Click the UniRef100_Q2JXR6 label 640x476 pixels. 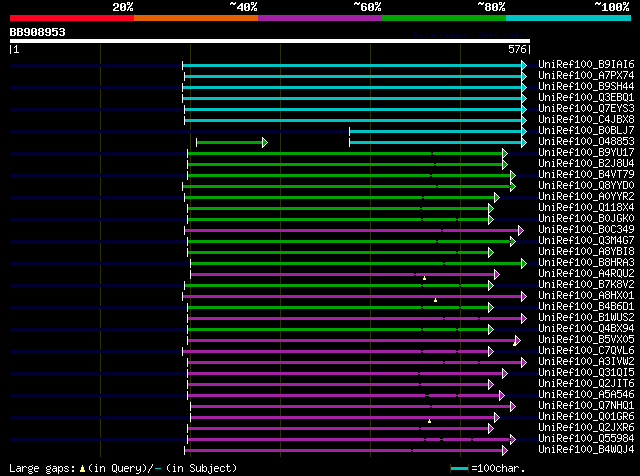point(586,428)
